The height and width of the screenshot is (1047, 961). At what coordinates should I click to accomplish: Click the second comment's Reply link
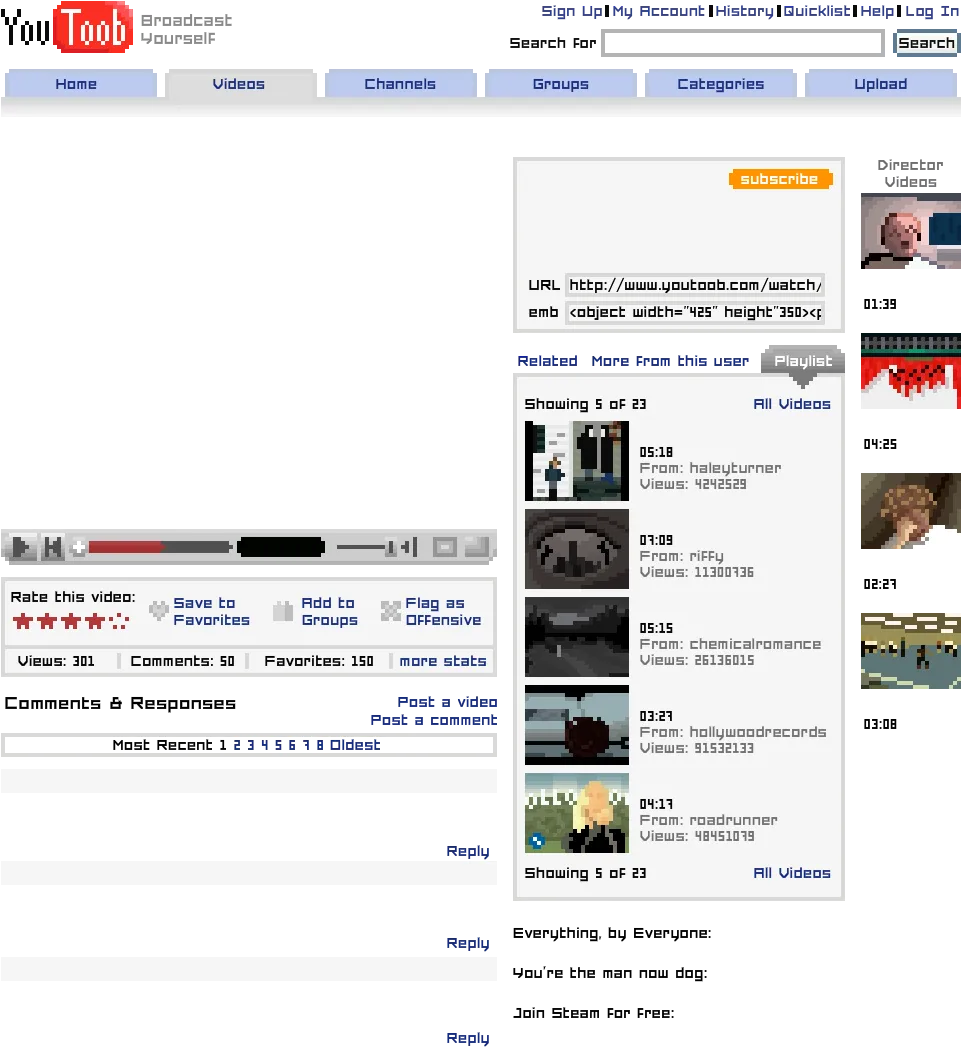[468, 944]
